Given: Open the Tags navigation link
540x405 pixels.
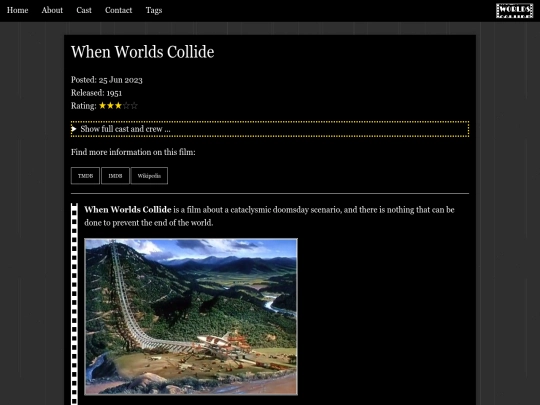Looking at the screenshot, I should point(154,10).
